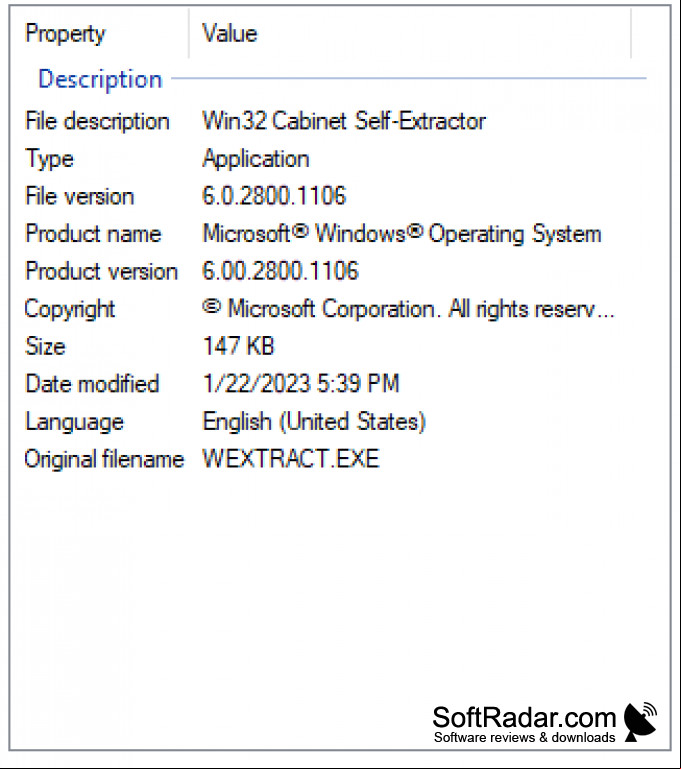The image size is (681, 769).
Task: Select the Type property label
Action: click(49, 159)
